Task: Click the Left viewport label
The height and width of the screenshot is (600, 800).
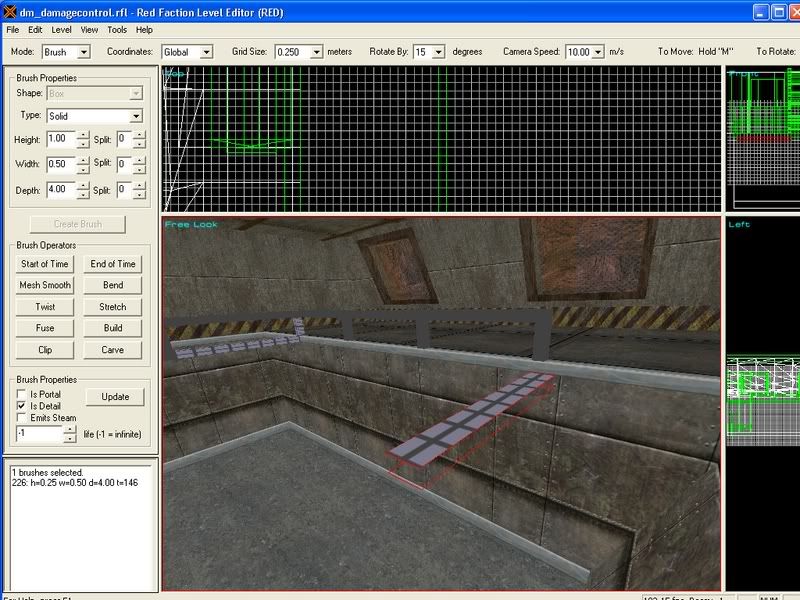Action: (739, 224)
